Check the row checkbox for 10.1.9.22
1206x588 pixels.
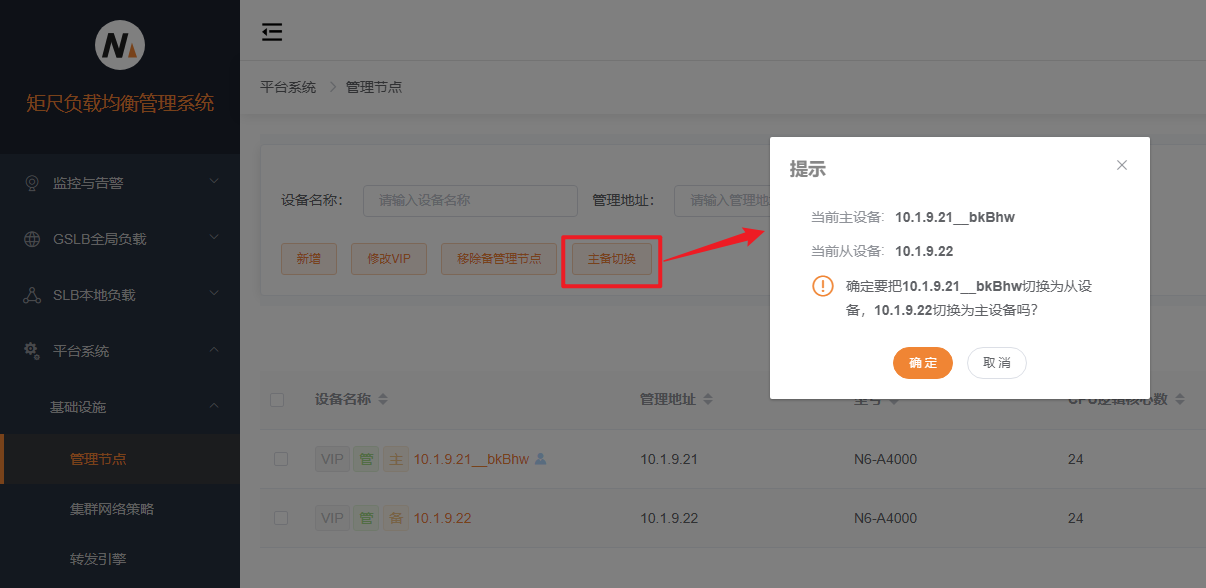pos(281,518)
